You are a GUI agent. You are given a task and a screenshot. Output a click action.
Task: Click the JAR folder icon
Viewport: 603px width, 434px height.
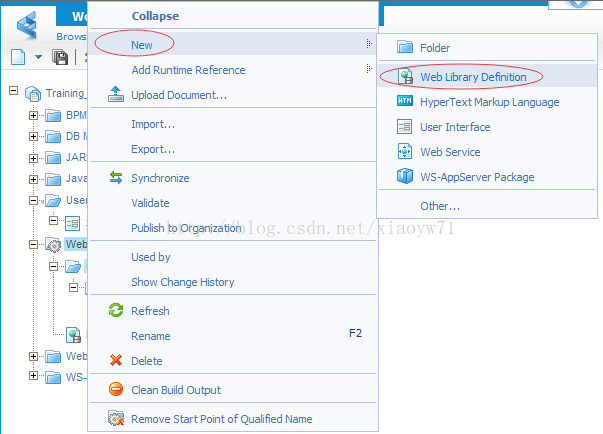tap(53, 158)
